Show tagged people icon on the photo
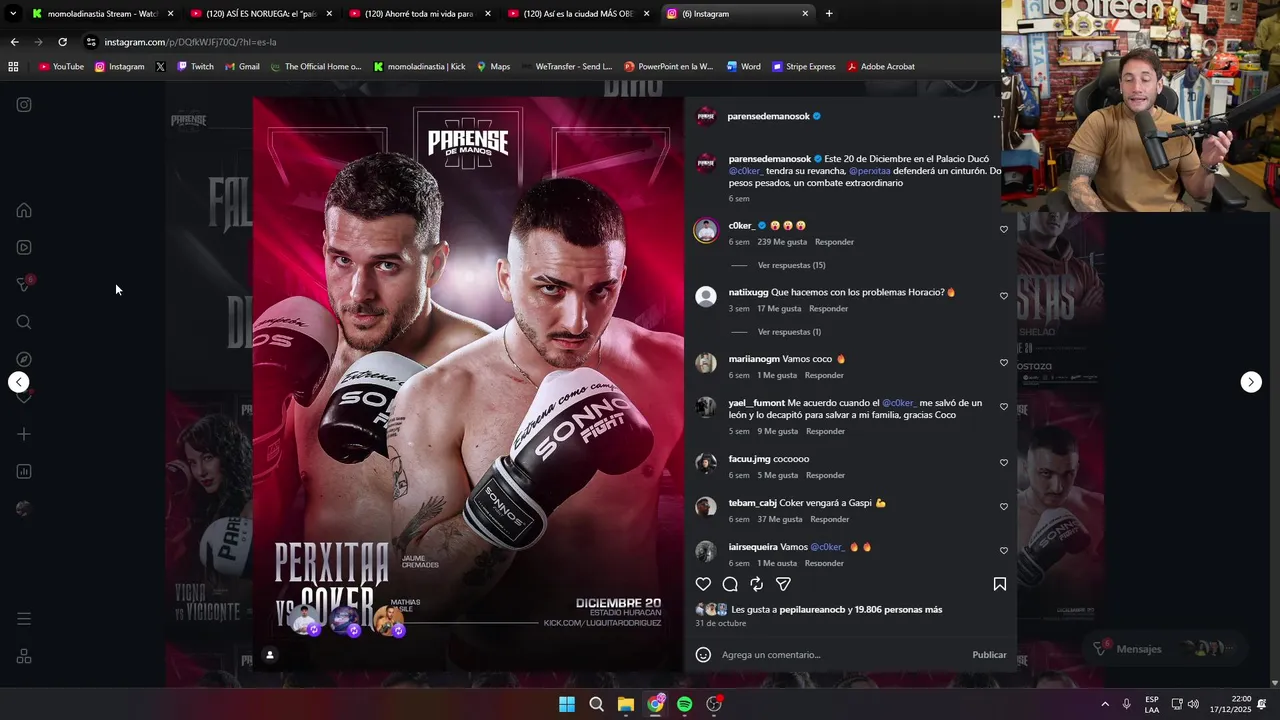1280x720 pixels. tap(269, 655)
